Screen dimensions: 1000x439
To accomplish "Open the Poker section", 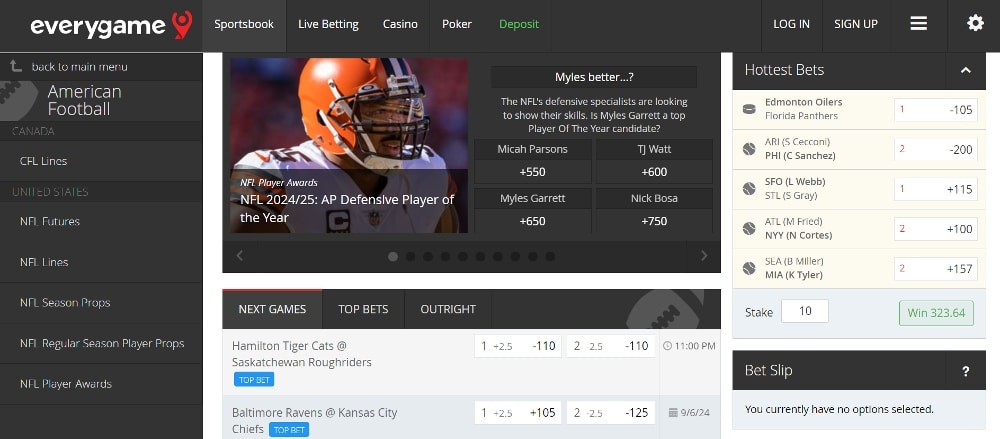I will (457, 24).
